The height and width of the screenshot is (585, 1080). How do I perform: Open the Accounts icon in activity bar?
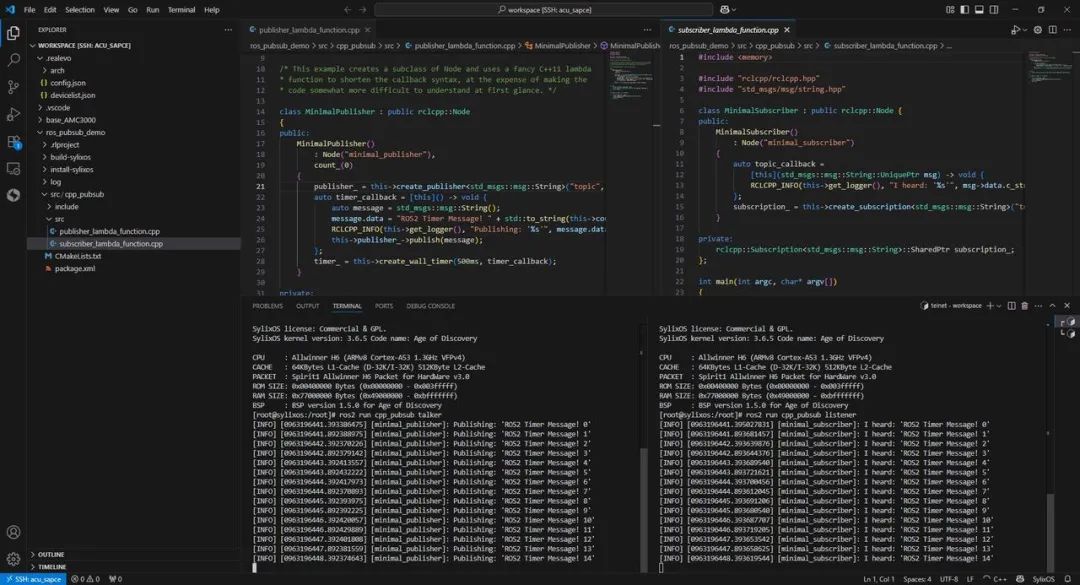(13, 533)
